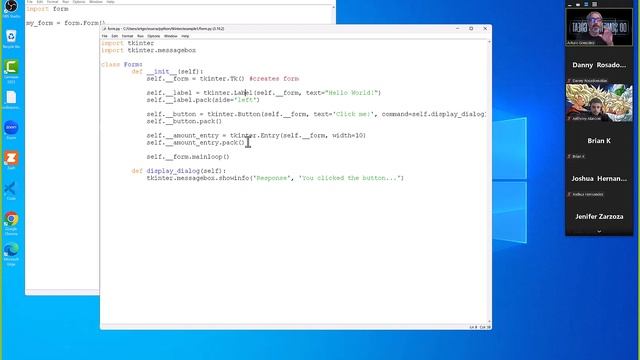Click the 'def display_dialog(self):' line
This screenshot has width=640, height=360.
tap(178, 171)
